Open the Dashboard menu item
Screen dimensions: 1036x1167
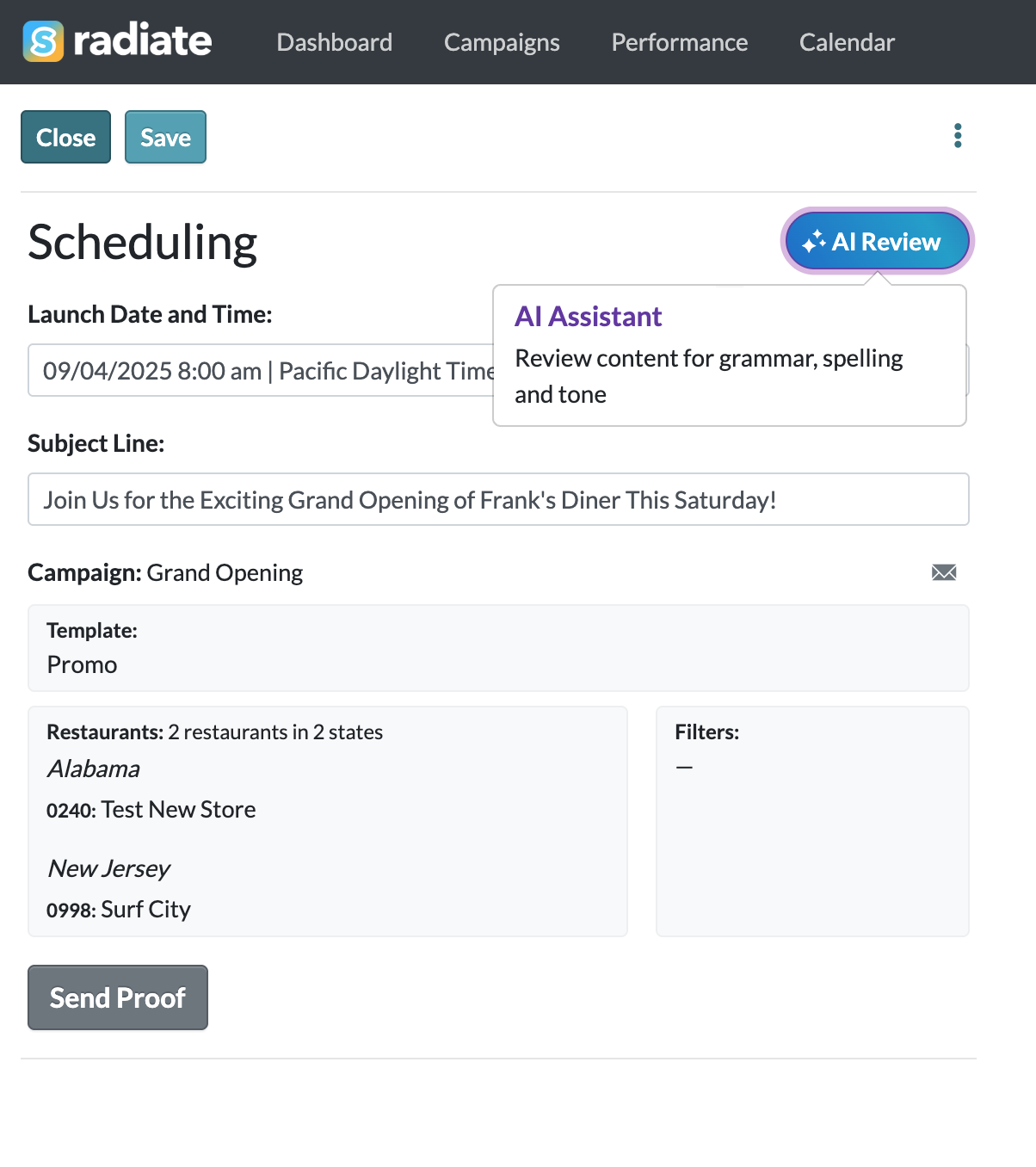pyautogui.click(x=334, y=42)
